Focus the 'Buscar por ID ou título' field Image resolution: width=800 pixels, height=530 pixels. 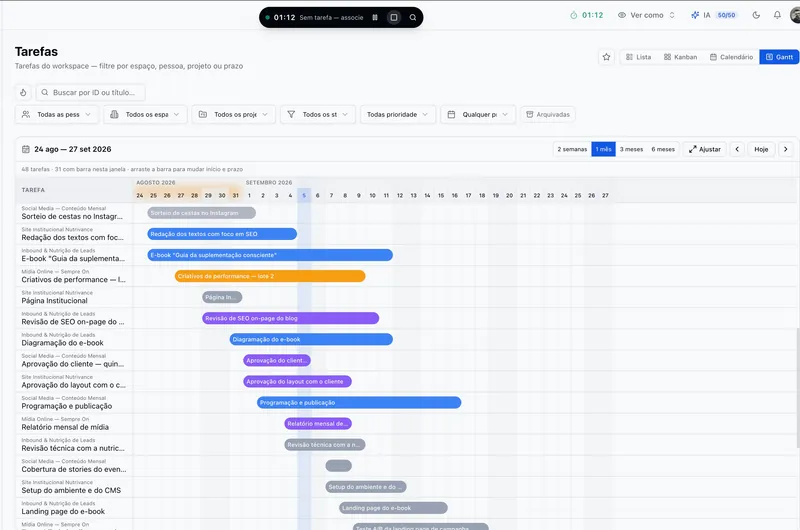91,92
